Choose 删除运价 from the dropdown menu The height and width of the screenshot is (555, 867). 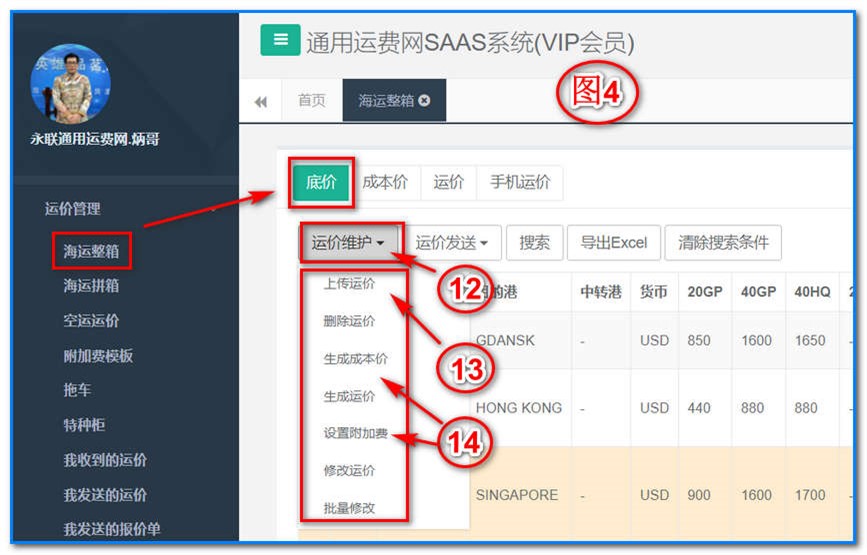coord(349,321)
